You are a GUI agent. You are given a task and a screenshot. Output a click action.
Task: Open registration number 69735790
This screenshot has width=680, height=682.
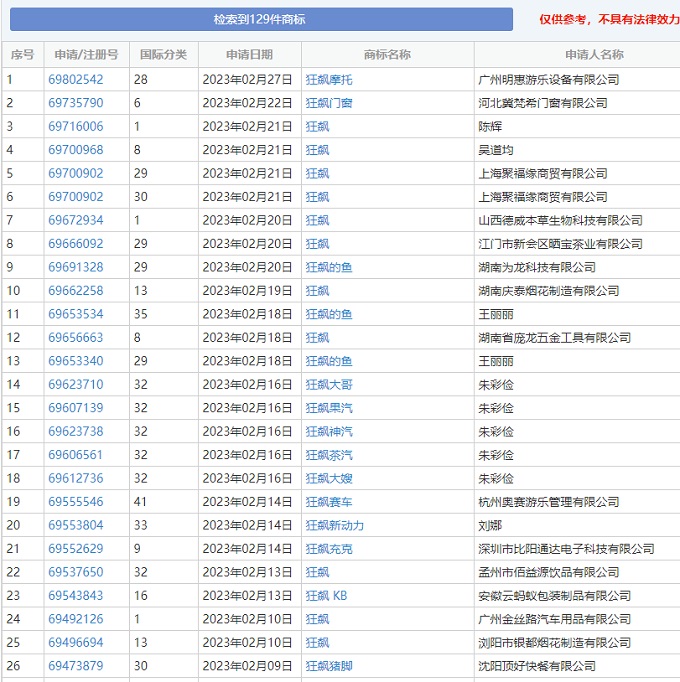pos(76,103)
